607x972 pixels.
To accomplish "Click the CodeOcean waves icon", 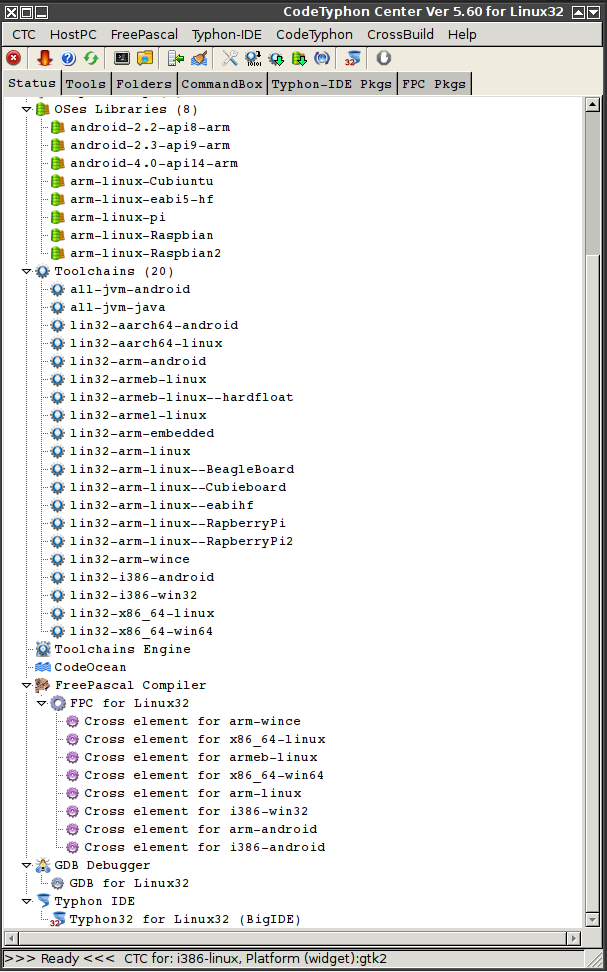I will pos(43,667).
